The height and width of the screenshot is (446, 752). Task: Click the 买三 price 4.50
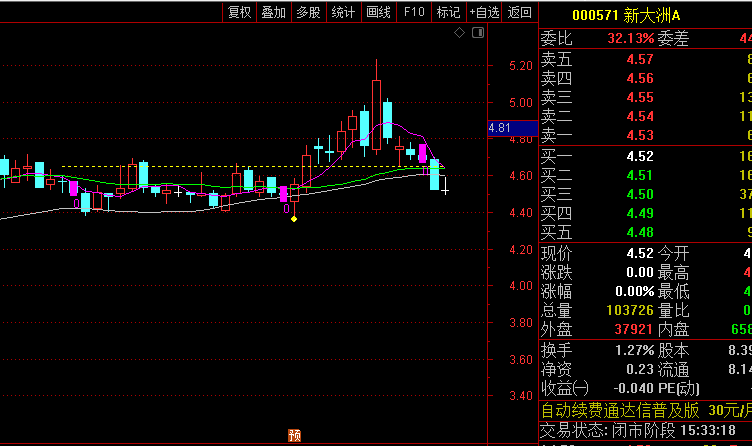click(x=640, y=194)
